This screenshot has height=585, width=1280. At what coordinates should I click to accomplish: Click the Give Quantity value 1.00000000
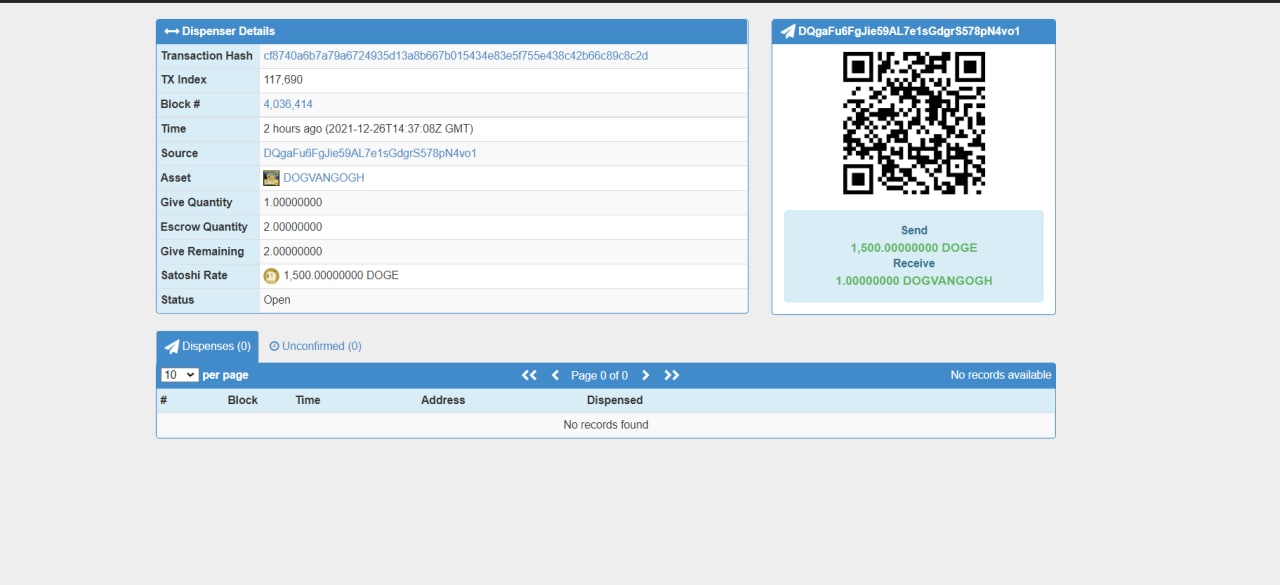293,202
